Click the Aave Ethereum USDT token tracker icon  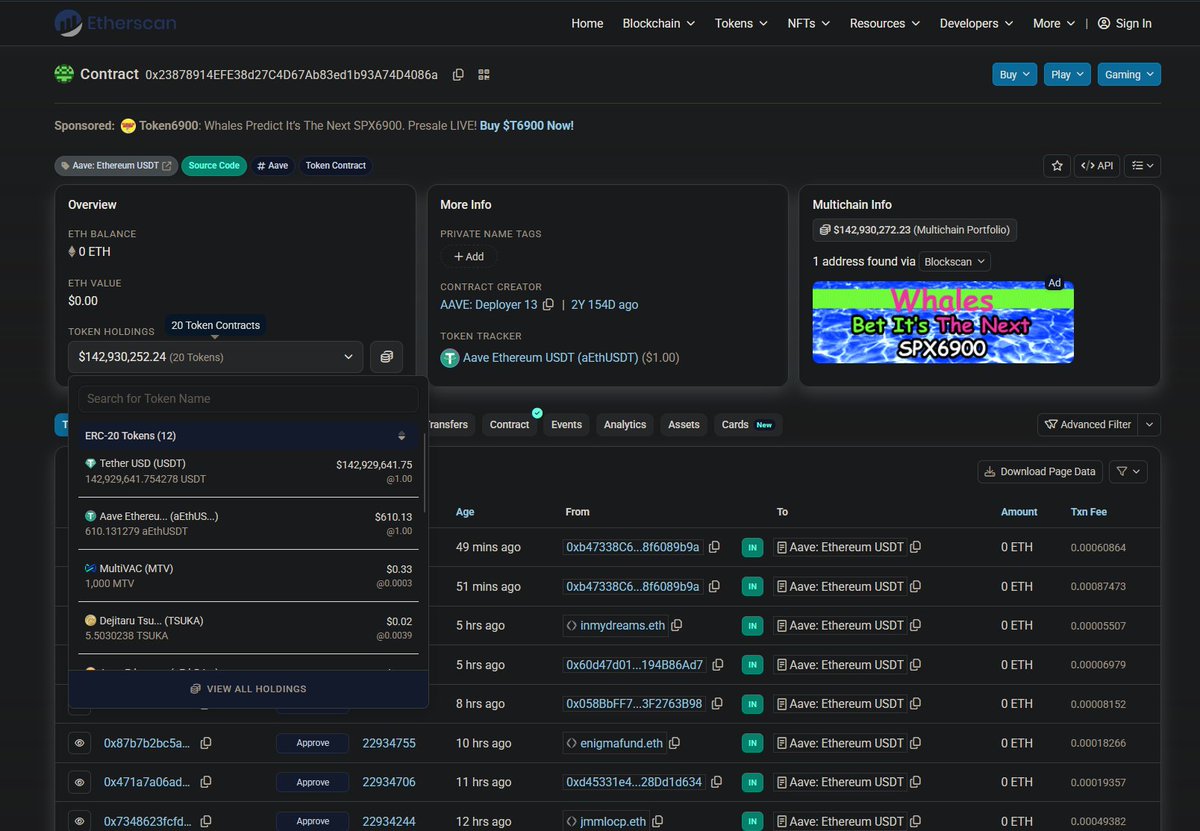tap(450, 358)
